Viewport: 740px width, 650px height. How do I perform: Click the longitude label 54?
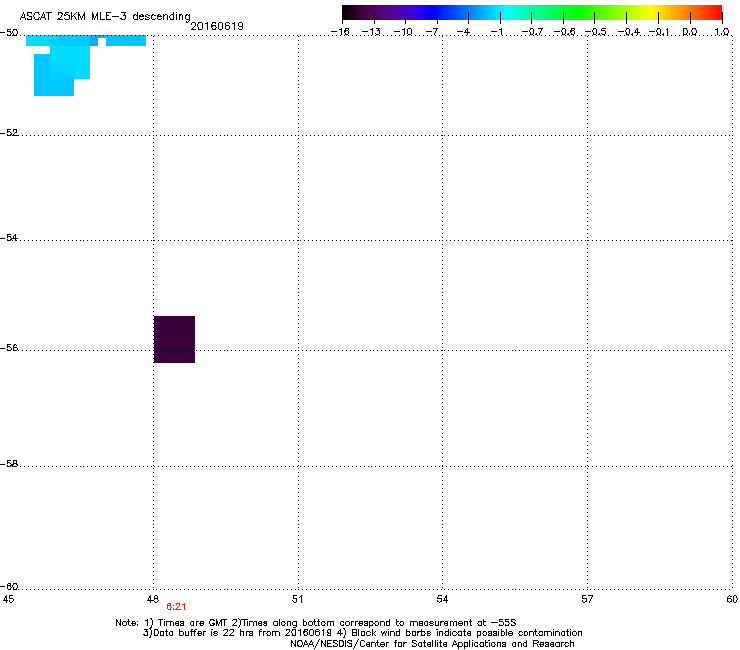(442, 599)
